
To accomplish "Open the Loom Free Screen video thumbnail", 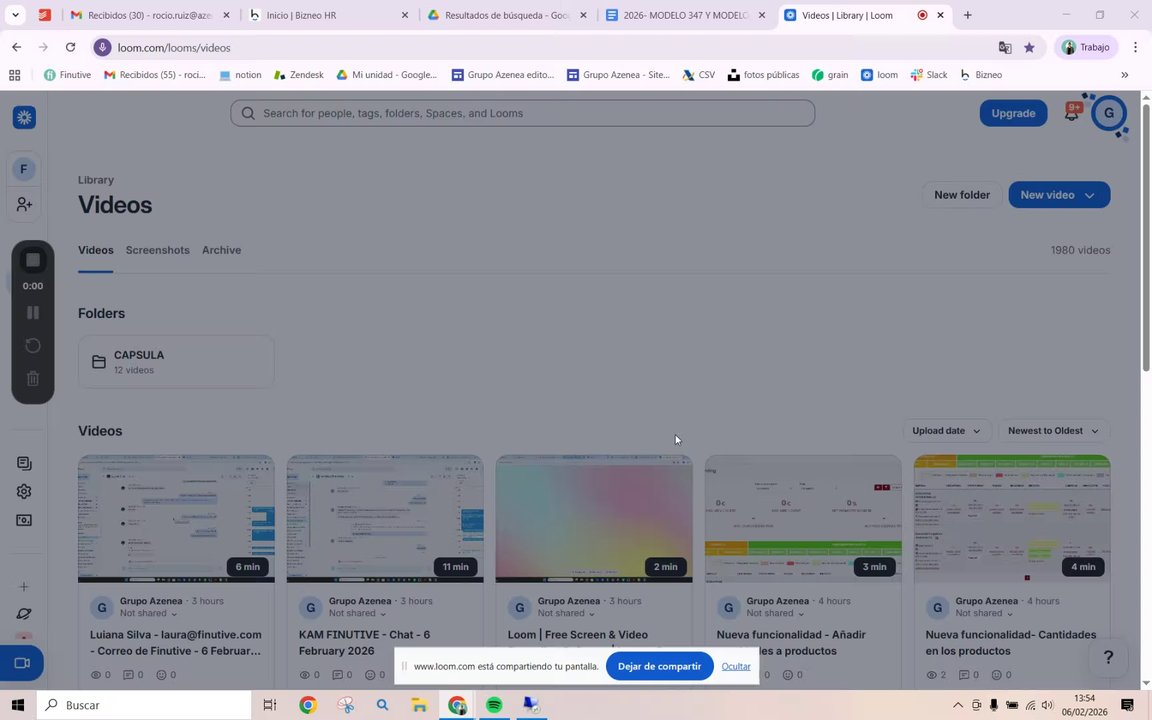I will click(x=594, y=519).
